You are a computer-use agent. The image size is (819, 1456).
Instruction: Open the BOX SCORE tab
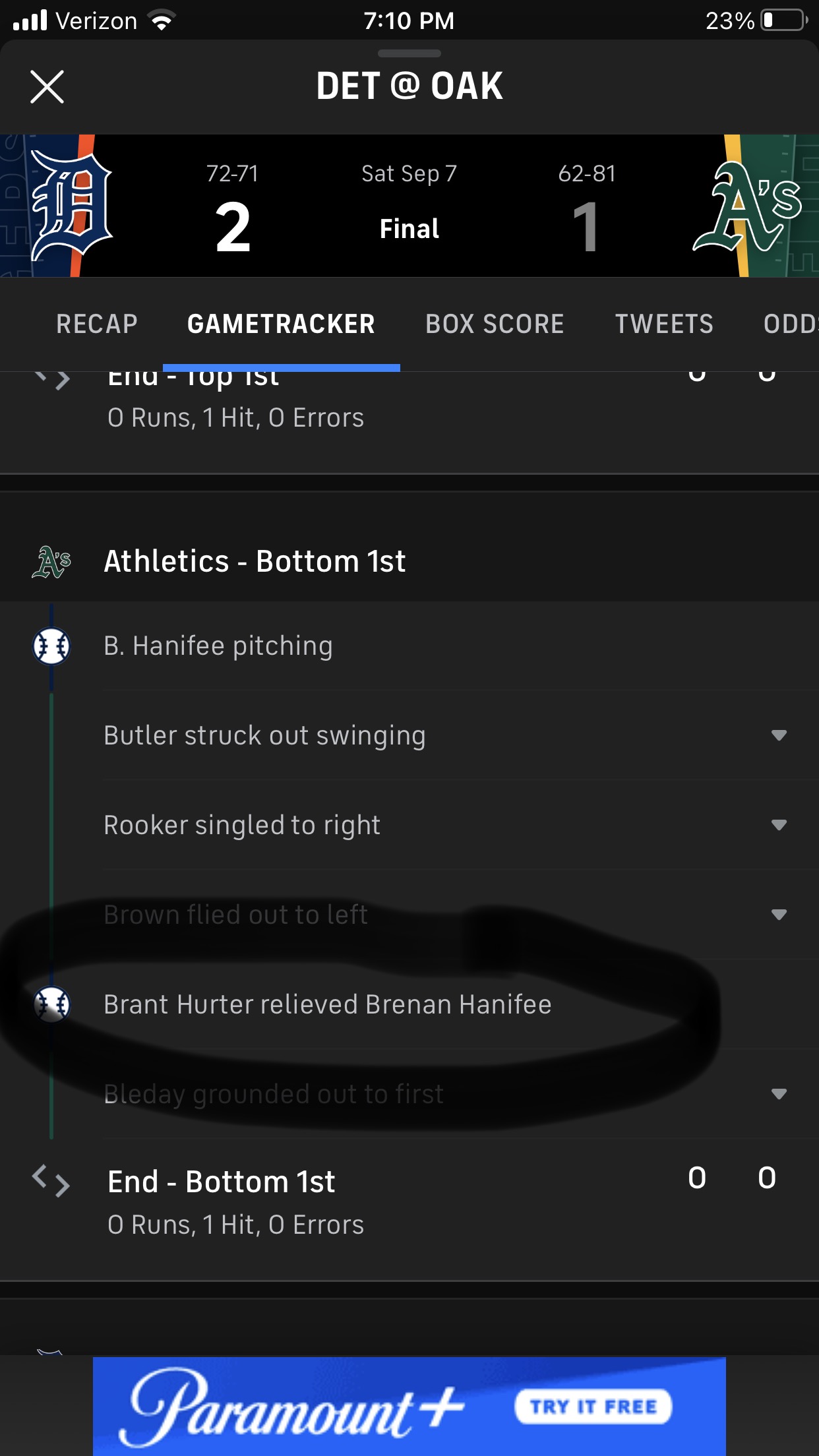point(495,324)
